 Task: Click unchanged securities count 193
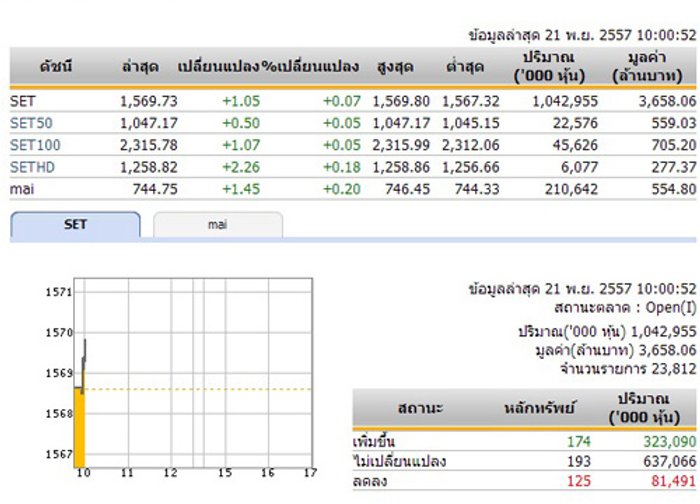(x=579, y=461)
